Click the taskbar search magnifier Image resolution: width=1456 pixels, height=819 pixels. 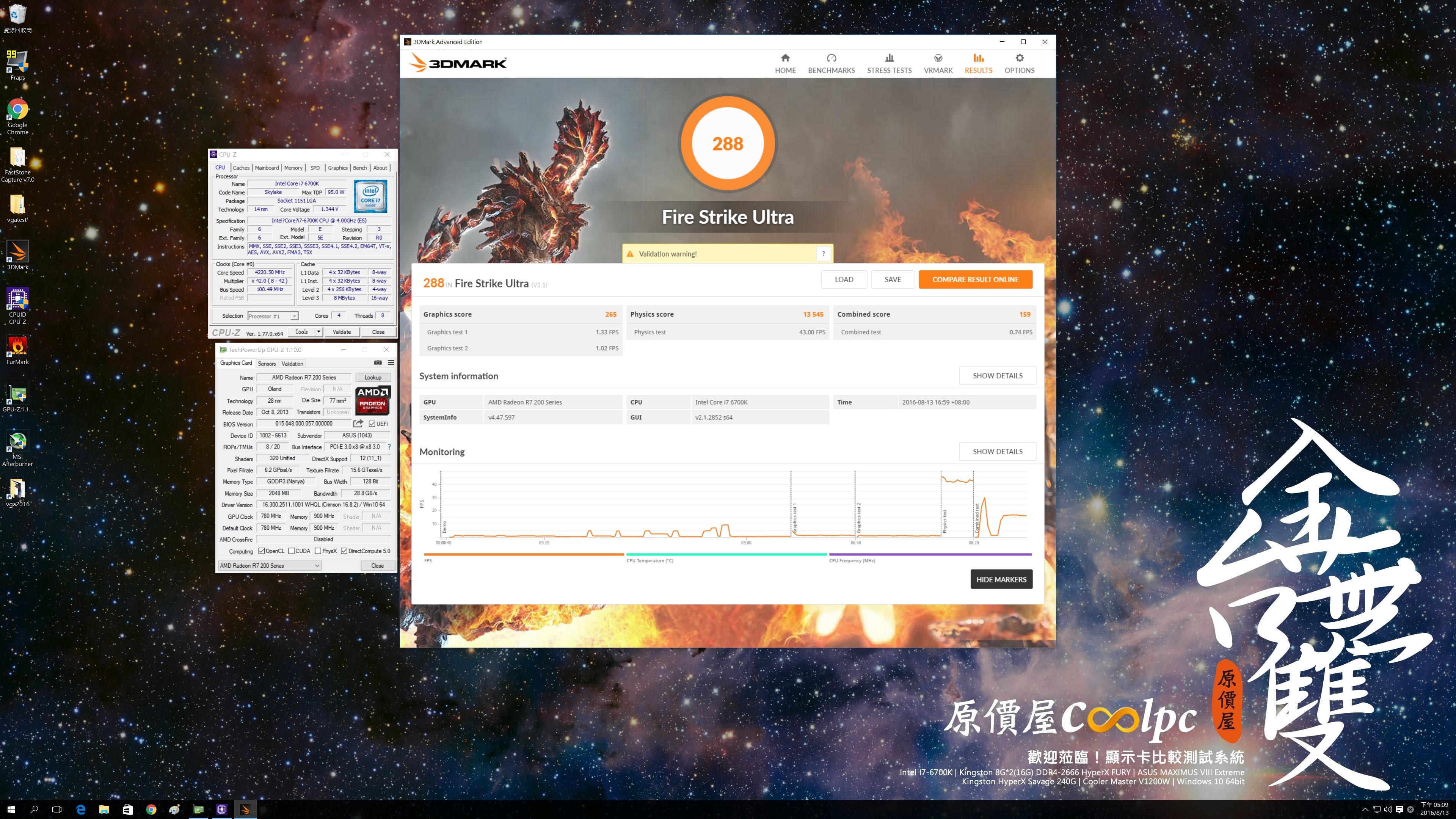click(34, 810)
